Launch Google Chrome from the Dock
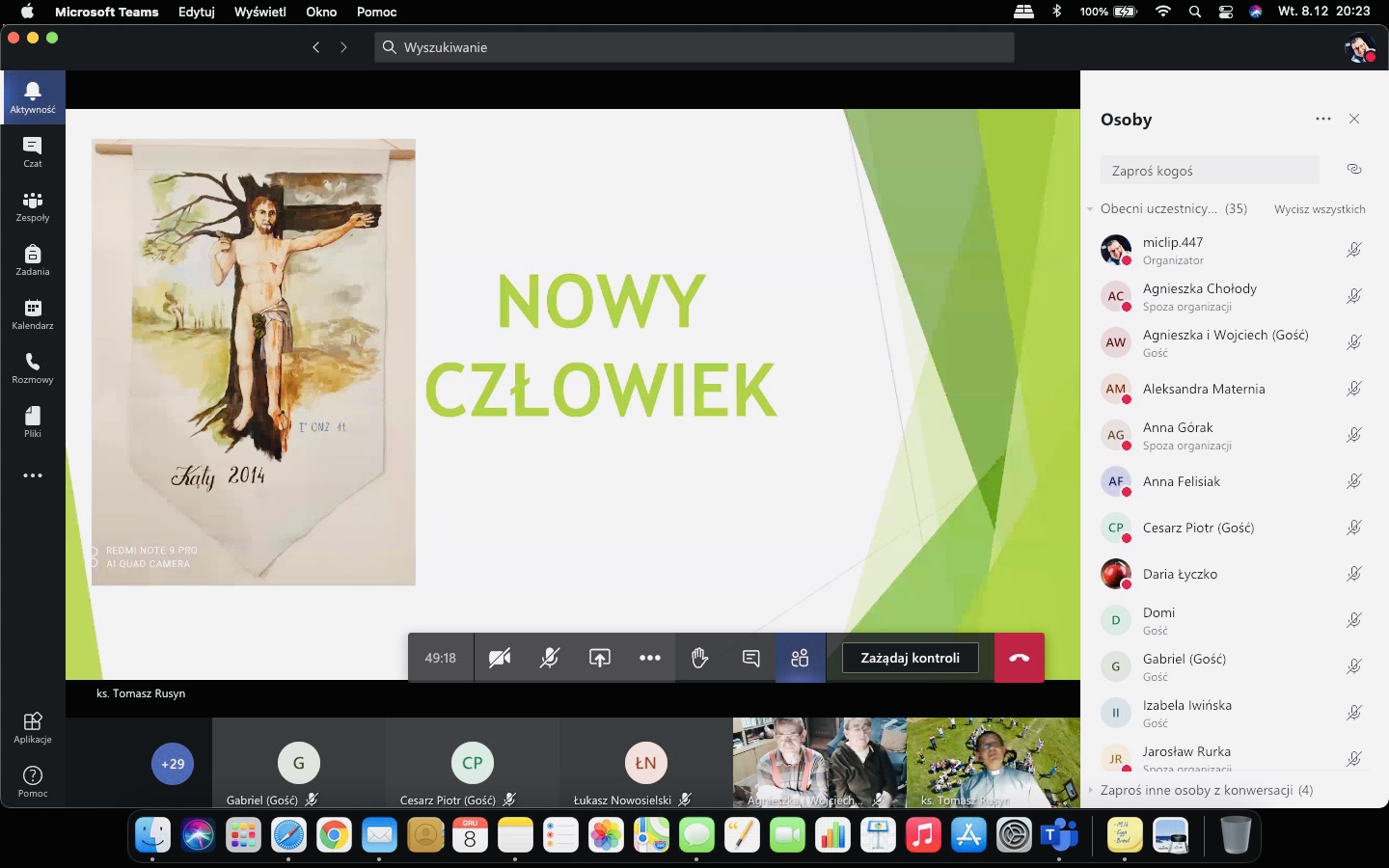This screenshot has width=1389, height=868. point(334,835)
